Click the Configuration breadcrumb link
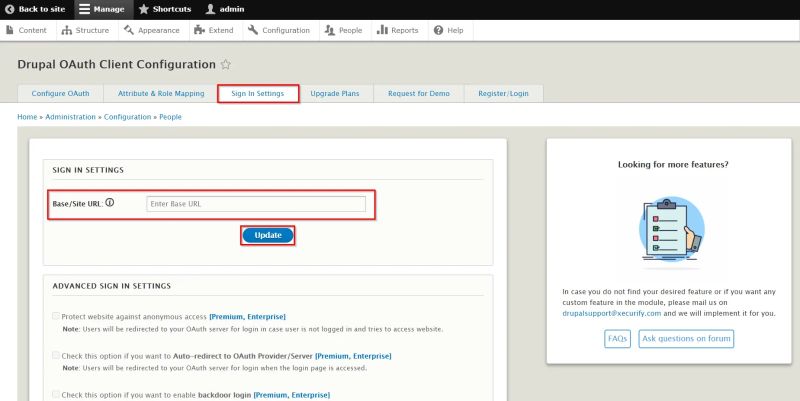The height and width of the screenshot is (401, 800). tap(128, 117)
